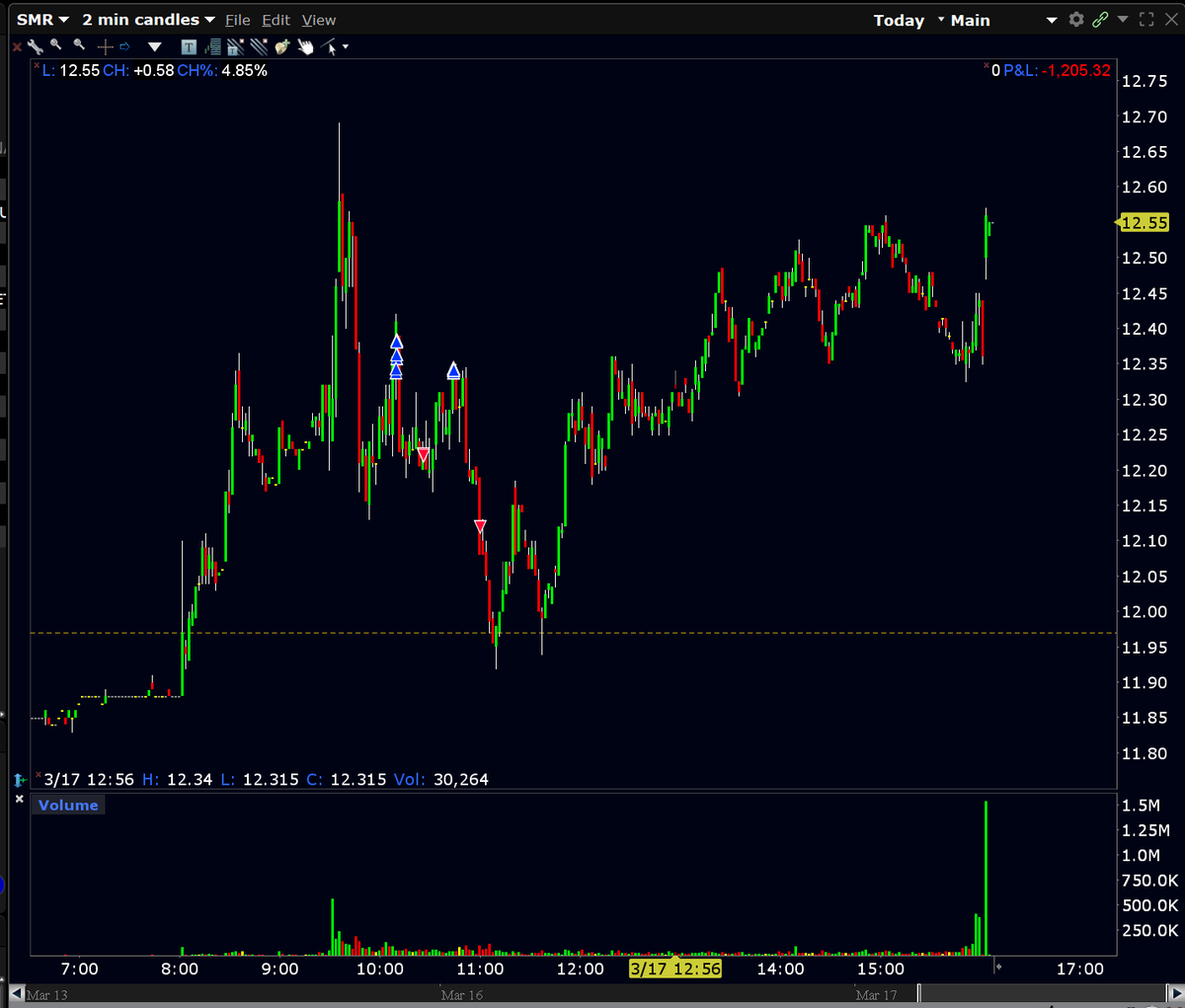Click the time scroller right arrow

(1175, 993)
